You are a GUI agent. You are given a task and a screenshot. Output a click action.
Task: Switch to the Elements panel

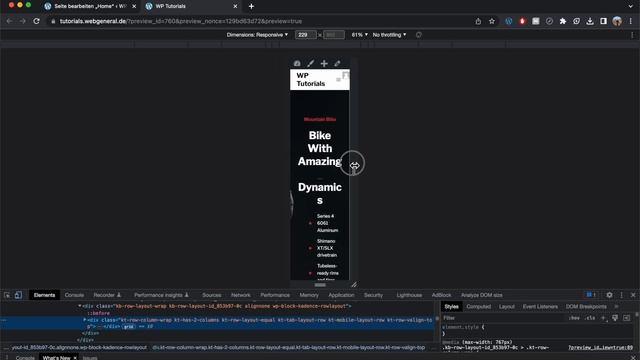44,295
